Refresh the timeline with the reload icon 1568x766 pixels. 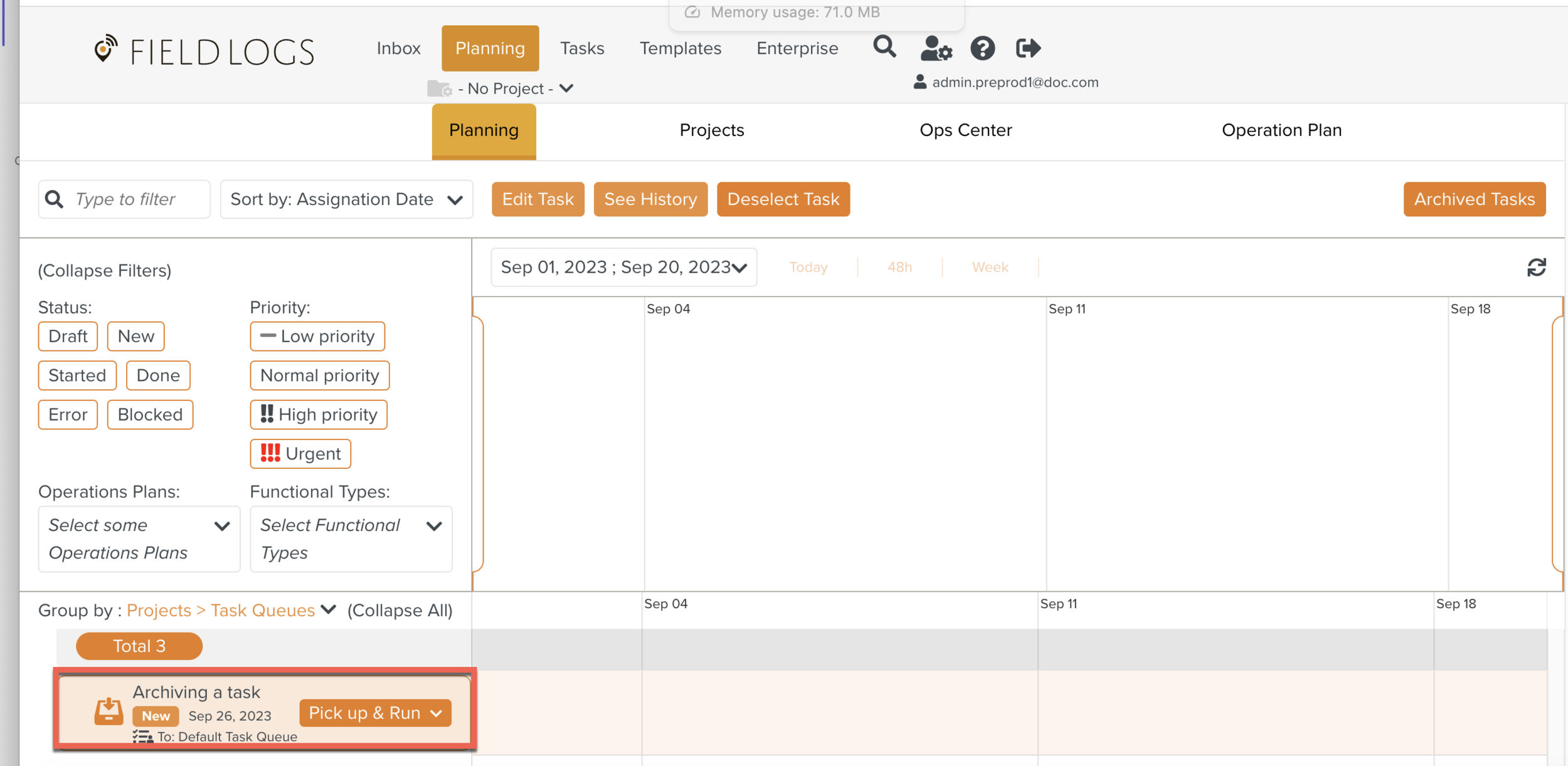coord(1536,268)
